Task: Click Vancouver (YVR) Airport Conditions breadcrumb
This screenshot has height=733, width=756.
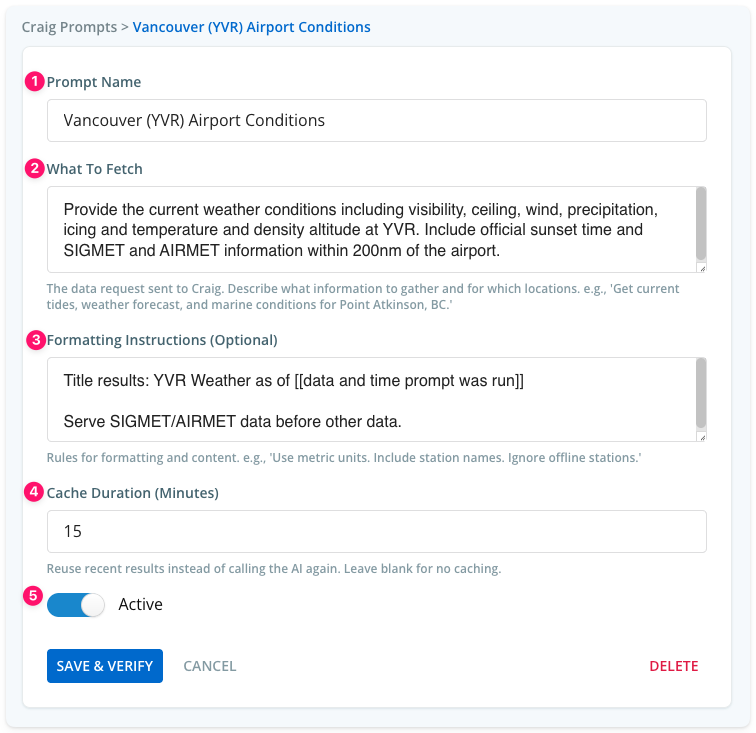Action: 252,27
